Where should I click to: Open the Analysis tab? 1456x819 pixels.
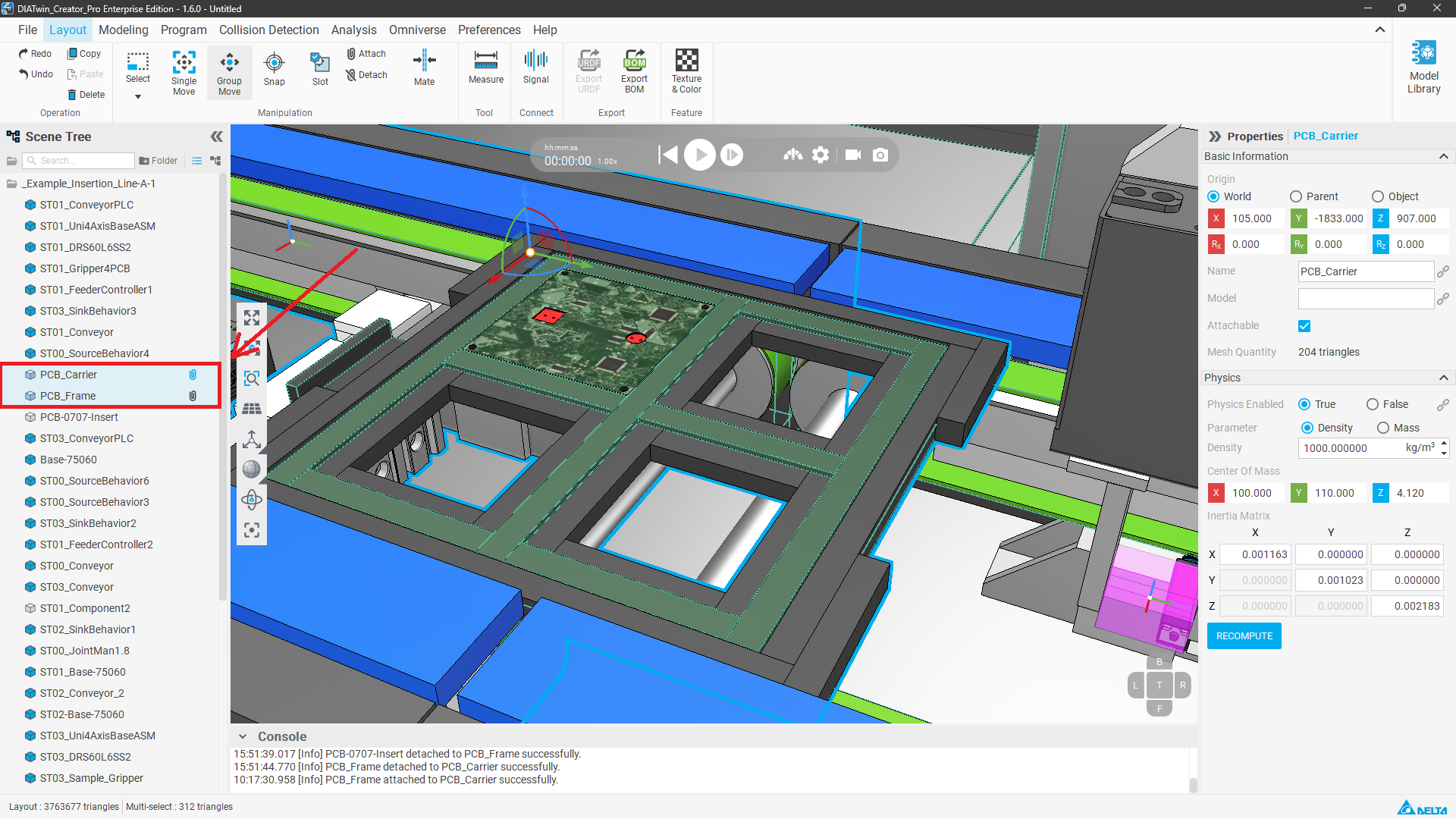[353, 30]
